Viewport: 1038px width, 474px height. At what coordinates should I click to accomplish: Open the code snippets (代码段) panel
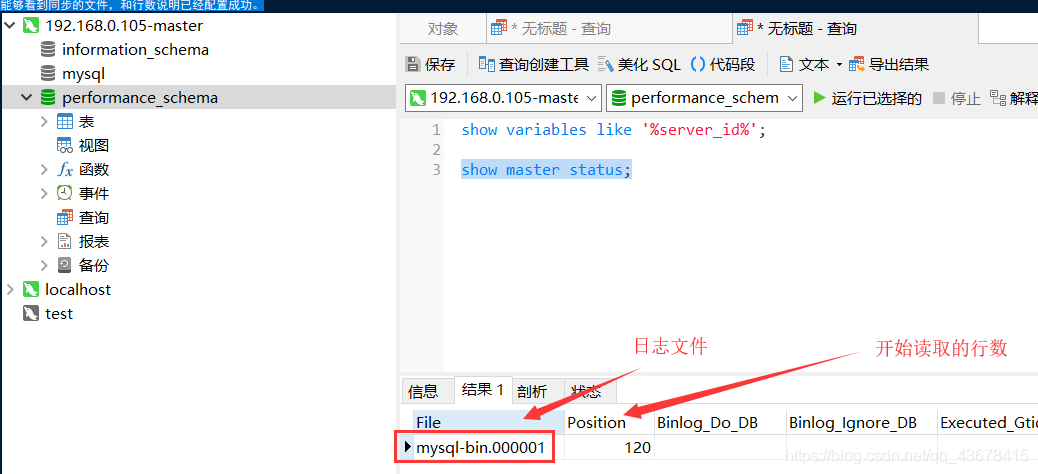tap(723, 64)
